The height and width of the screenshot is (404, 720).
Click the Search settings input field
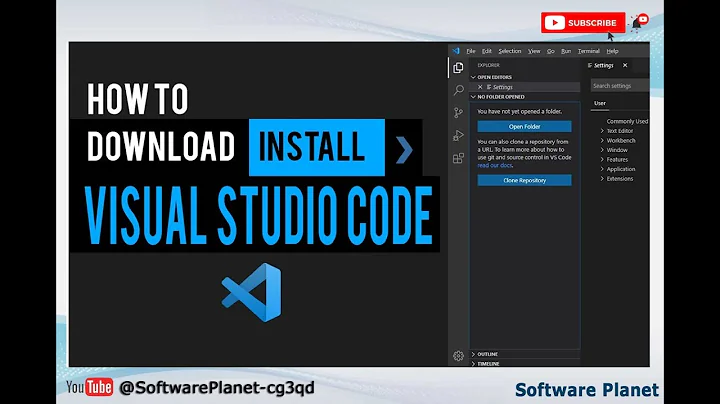(619, 86)
